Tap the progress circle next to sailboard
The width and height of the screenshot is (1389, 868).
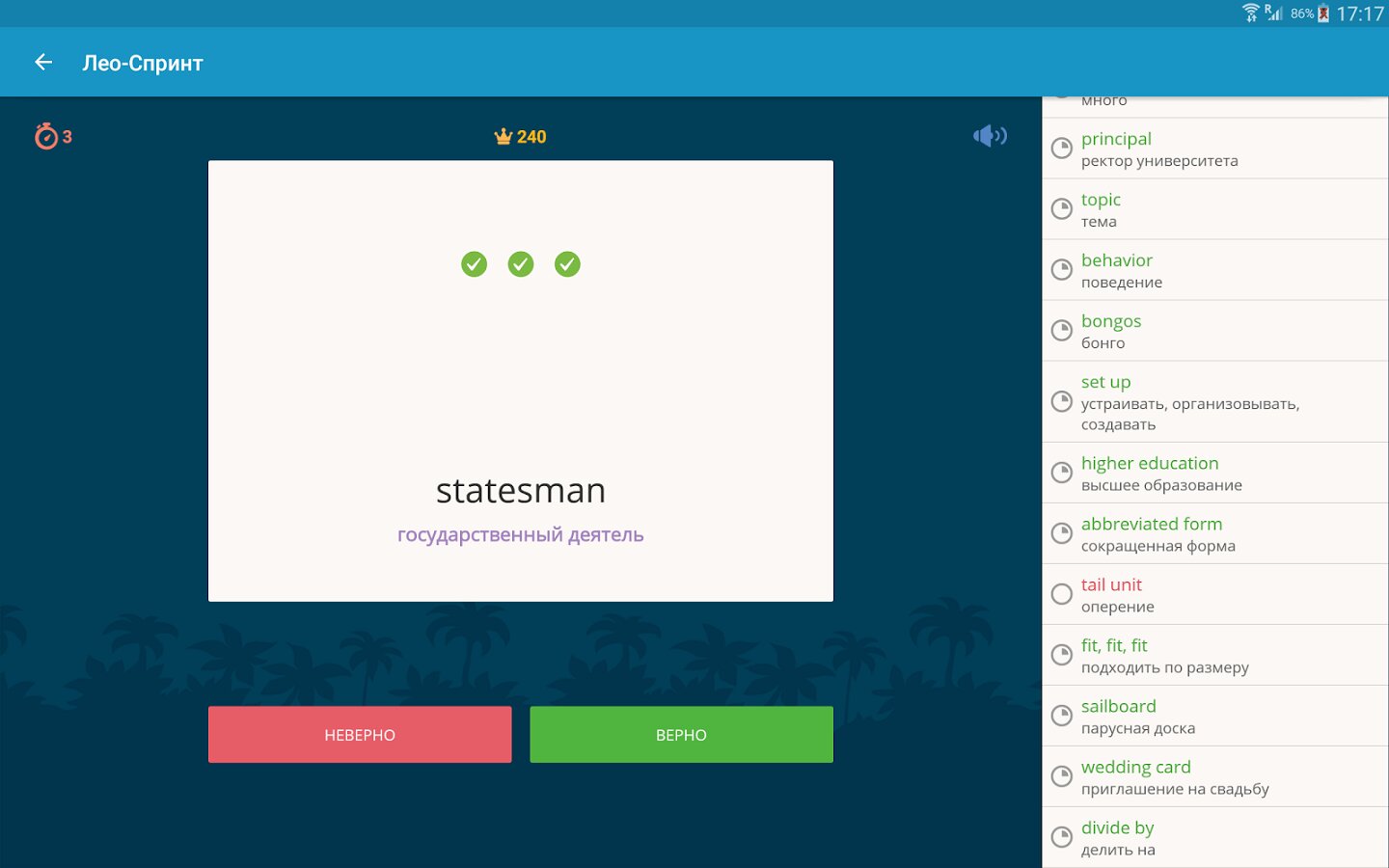[x=1061, y=716]
